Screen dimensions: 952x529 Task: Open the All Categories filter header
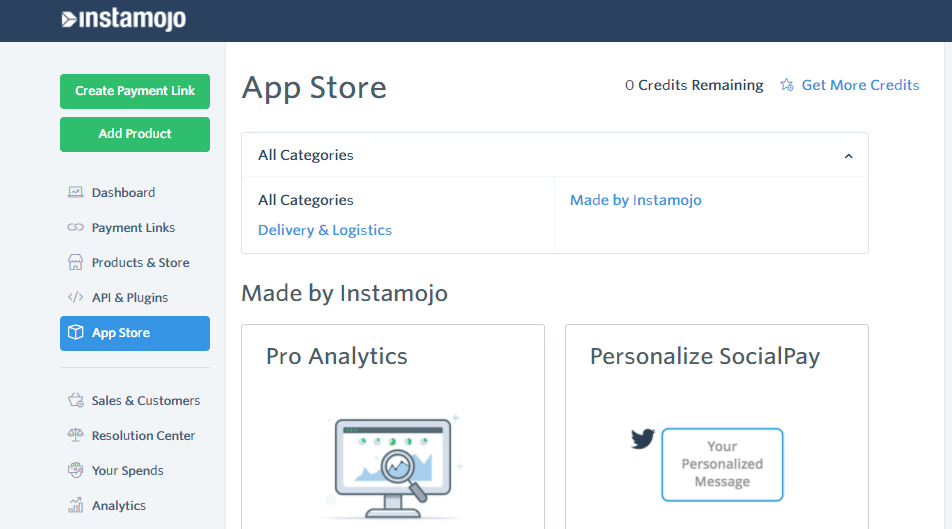tap(306, 155)
